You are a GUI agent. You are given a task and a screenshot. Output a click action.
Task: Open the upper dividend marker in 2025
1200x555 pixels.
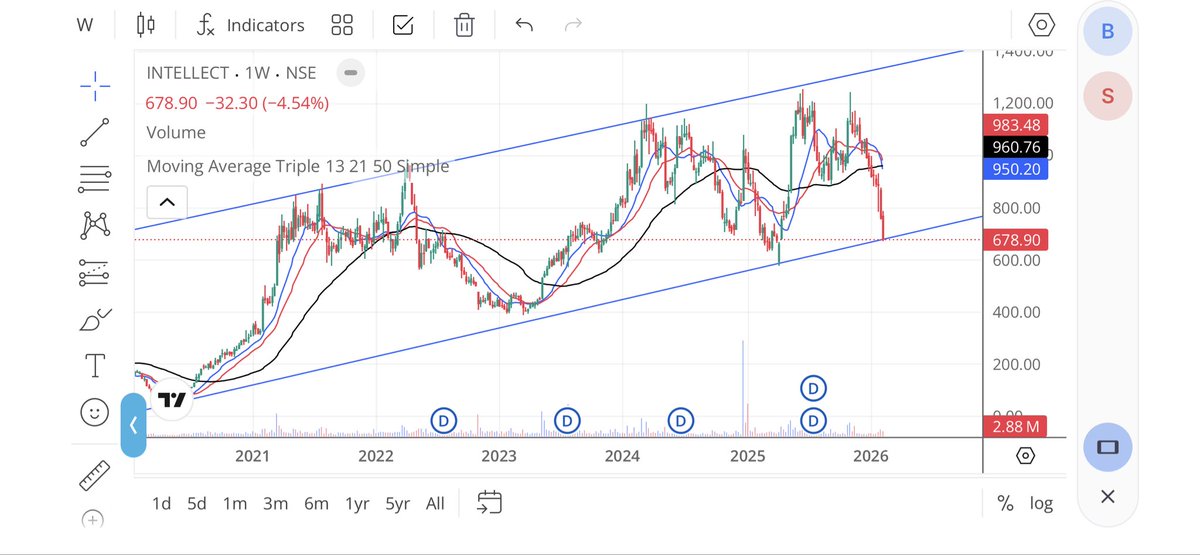[814, 388]
